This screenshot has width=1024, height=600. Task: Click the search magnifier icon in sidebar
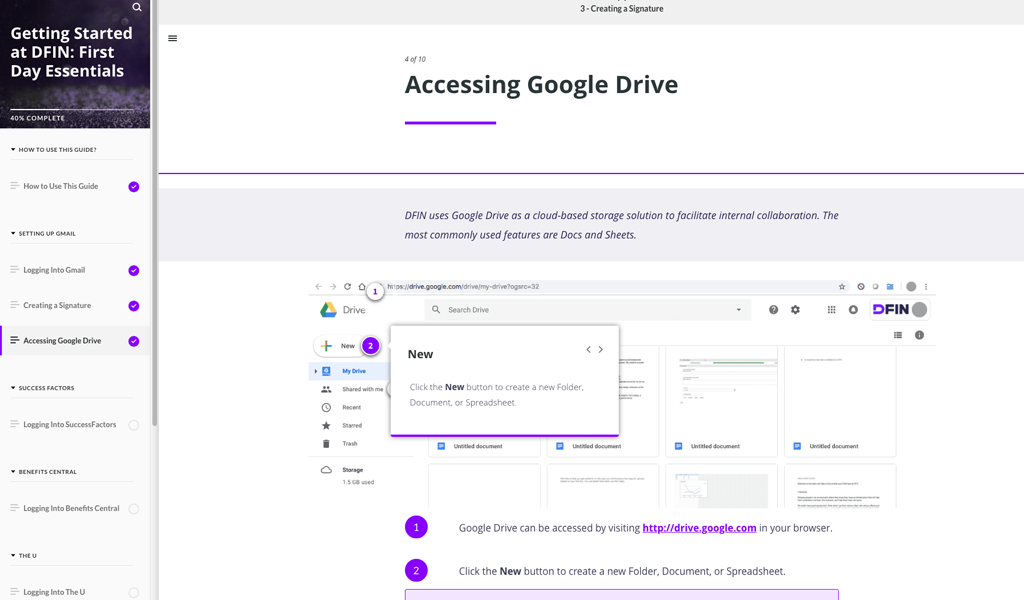point(137,8)
